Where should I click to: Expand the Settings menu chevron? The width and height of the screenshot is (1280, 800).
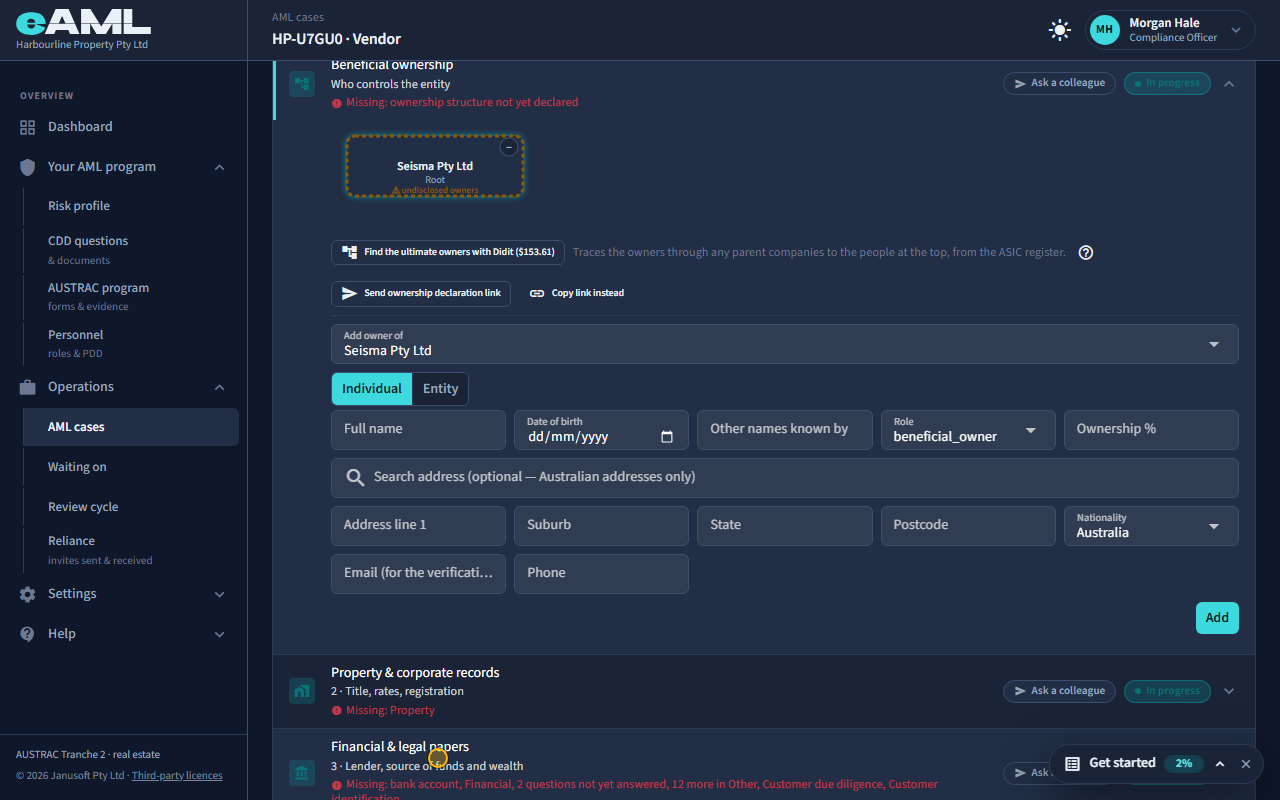pyautogui.click(x=220, y=594)
